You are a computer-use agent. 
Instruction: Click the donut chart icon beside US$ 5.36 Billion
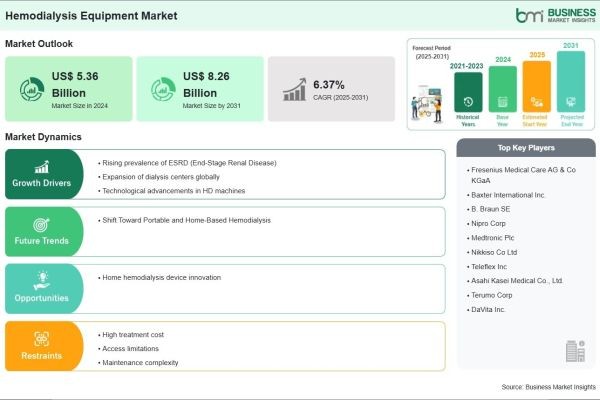tap(32, 89)
